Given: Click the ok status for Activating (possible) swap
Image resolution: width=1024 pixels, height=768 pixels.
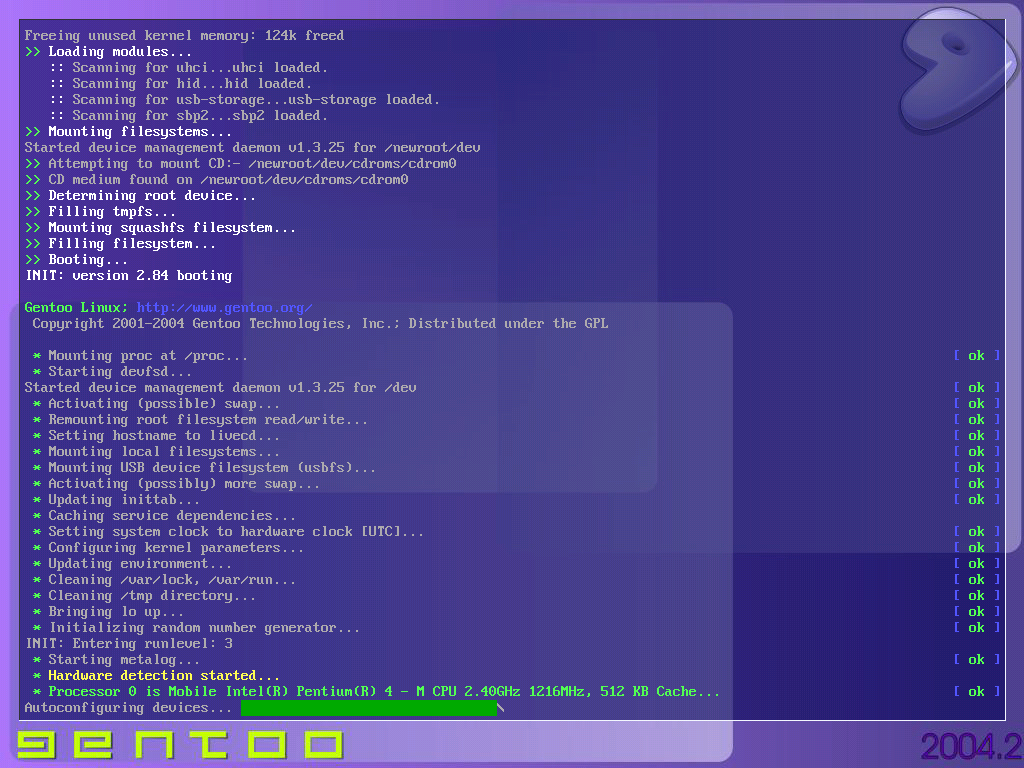Looking at the screenshot, I should tap(976, 404).
